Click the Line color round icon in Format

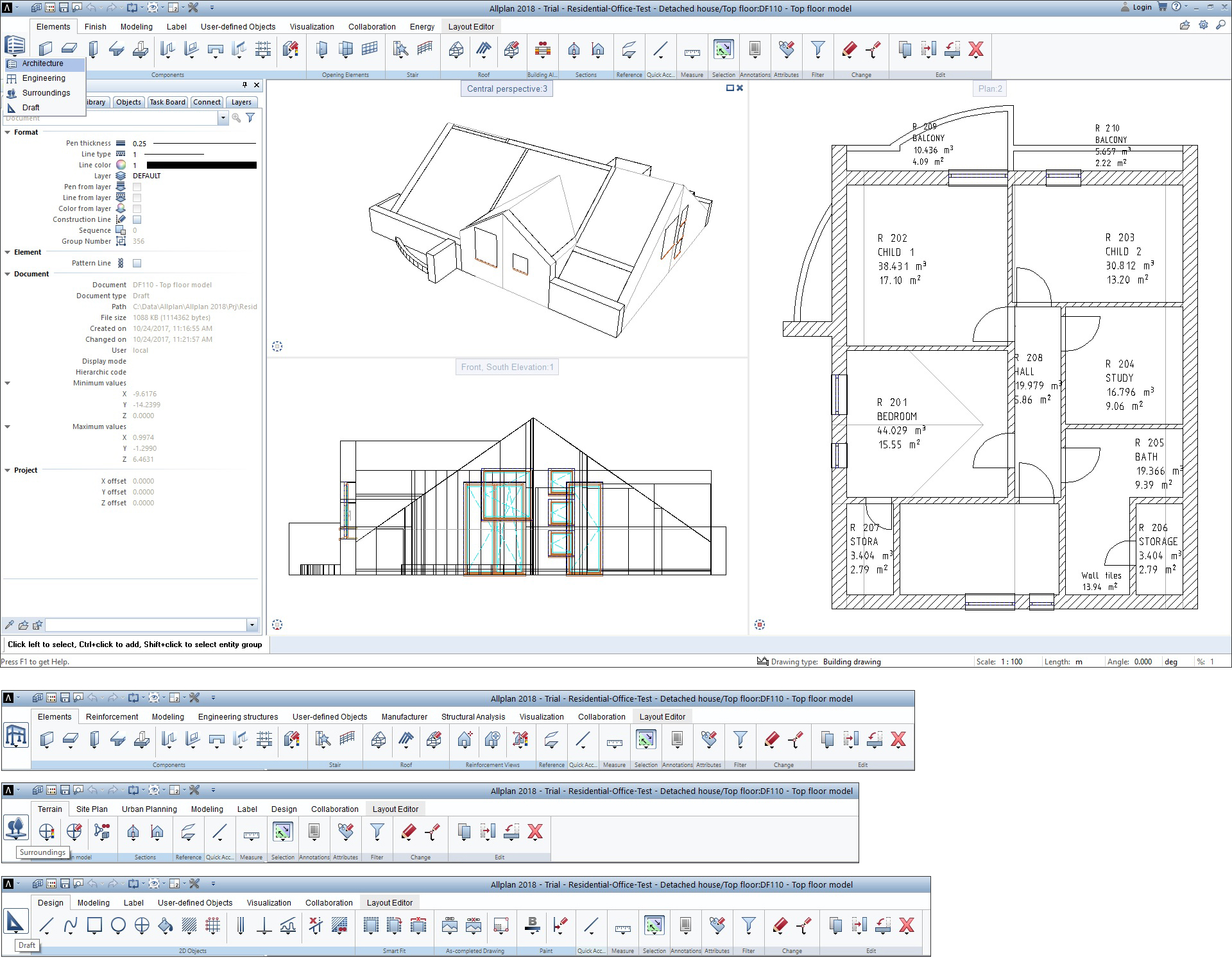tap(121, 165)
